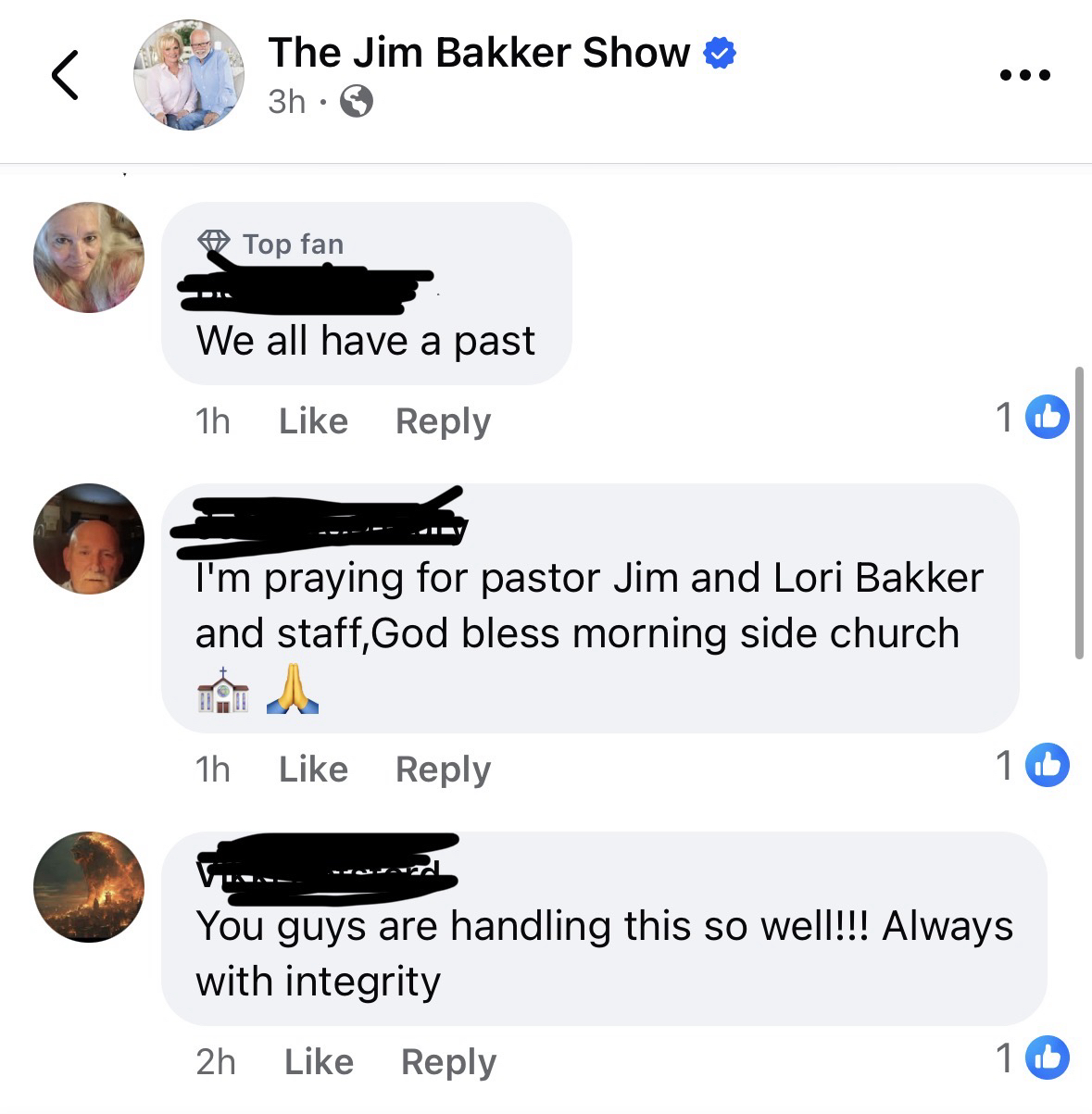This screenshot has height=1114, width=1092.
Task: Reply to the 'Always with integrity' comment
Action: (x=448, y=1062)
